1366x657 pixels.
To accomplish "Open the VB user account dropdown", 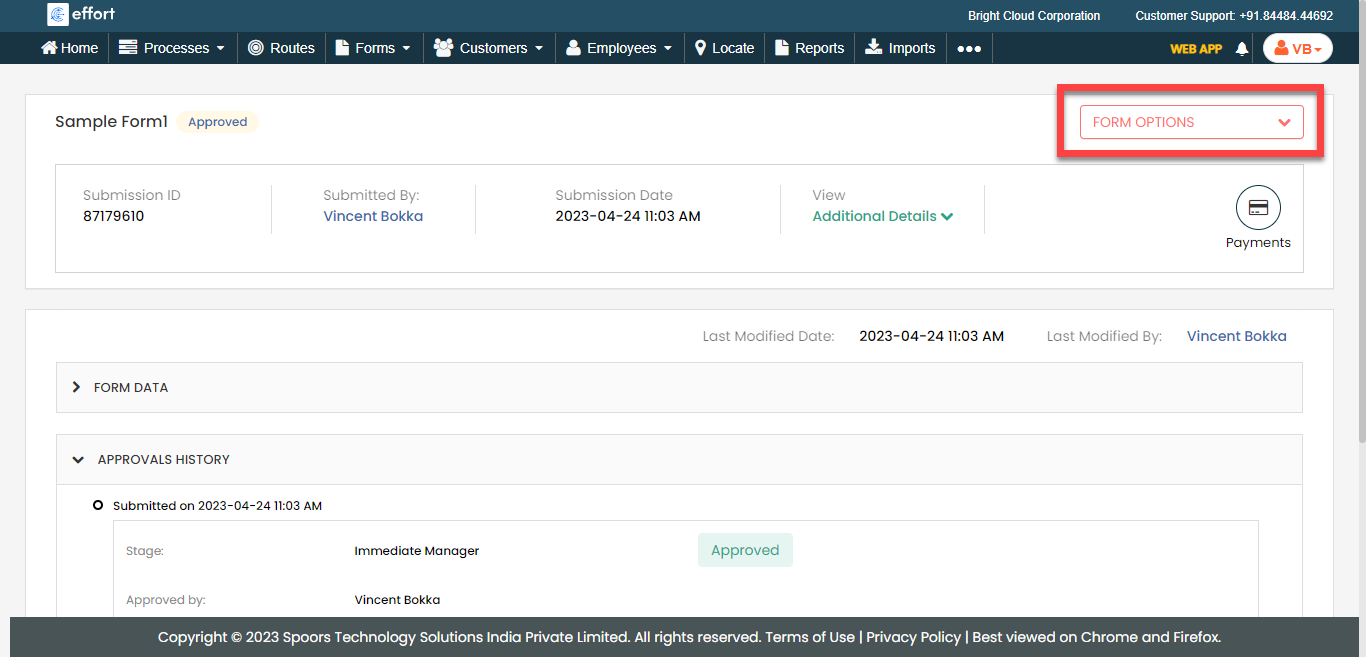I will coord(1297,48).
